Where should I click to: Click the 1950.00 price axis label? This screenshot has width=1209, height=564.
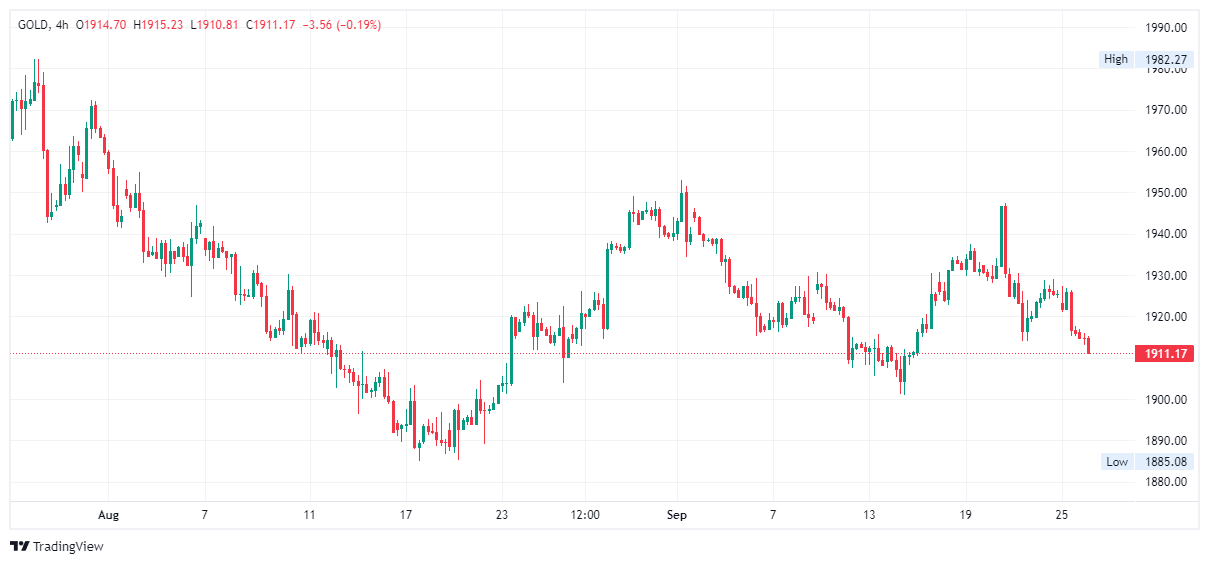point(1166,193)
